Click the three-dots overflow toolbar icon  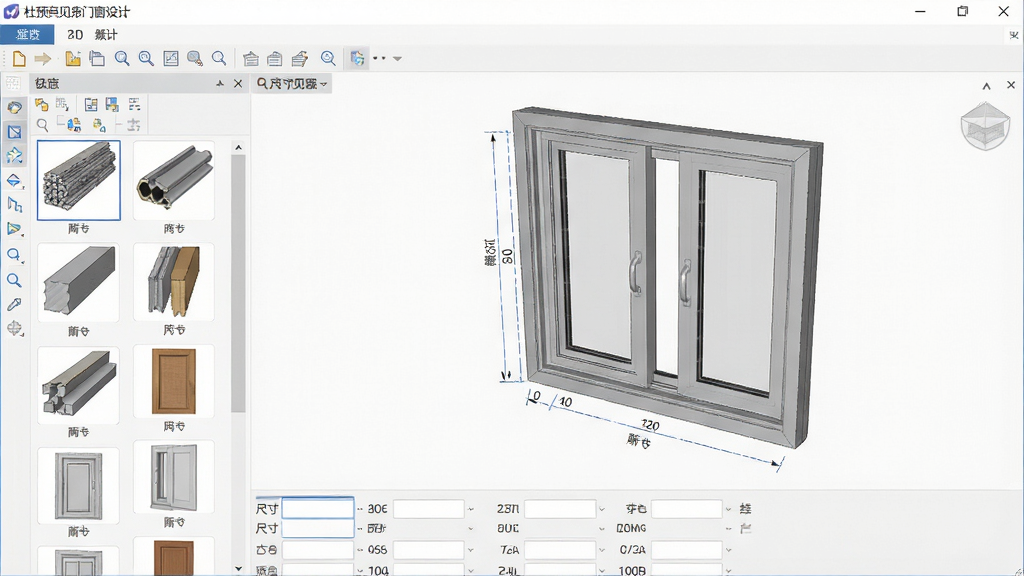coord(379,58)
